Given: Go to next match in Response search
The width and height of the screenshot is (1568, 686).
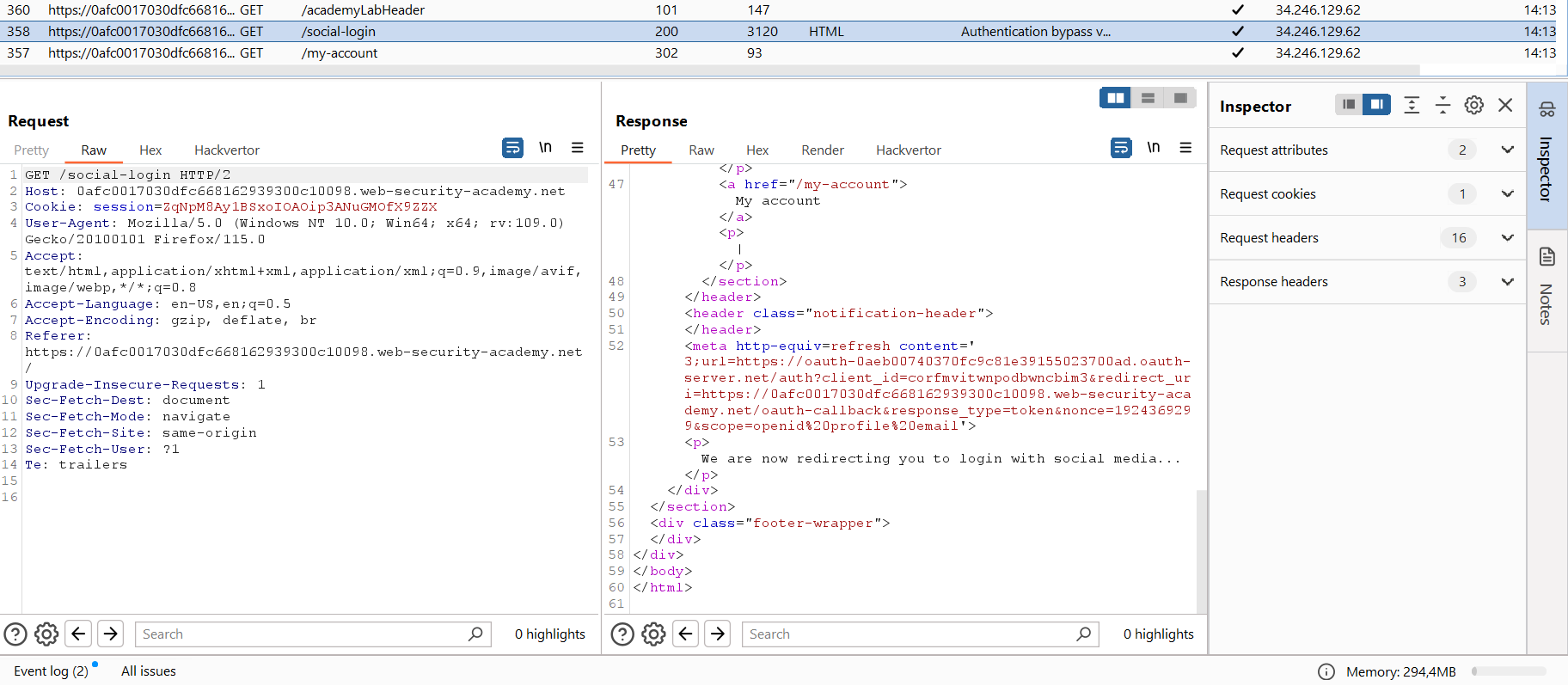Looking at the screenshot, I should 718,634.
